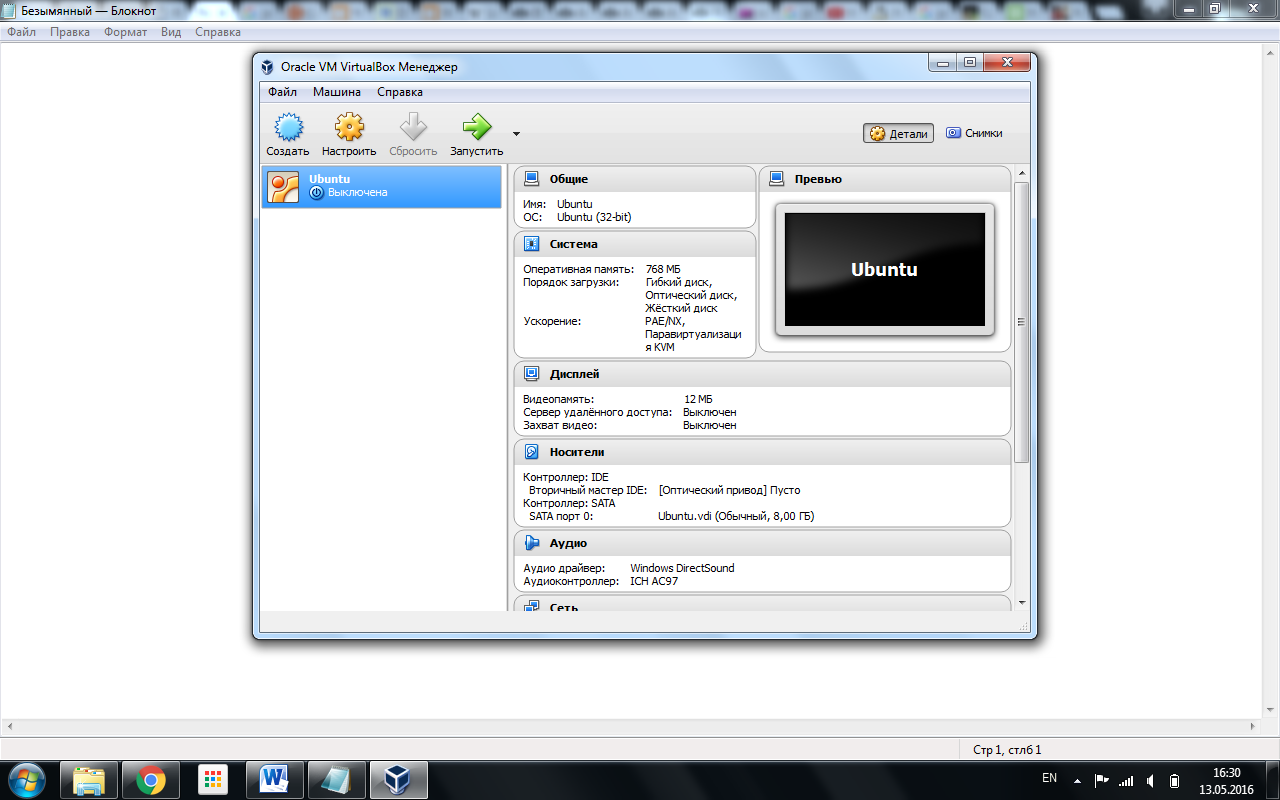The height and width of the screenshot is (800, 1280).
Task: Click the "Windows DirectSound" audio driver value
Action: pos(682,568)
